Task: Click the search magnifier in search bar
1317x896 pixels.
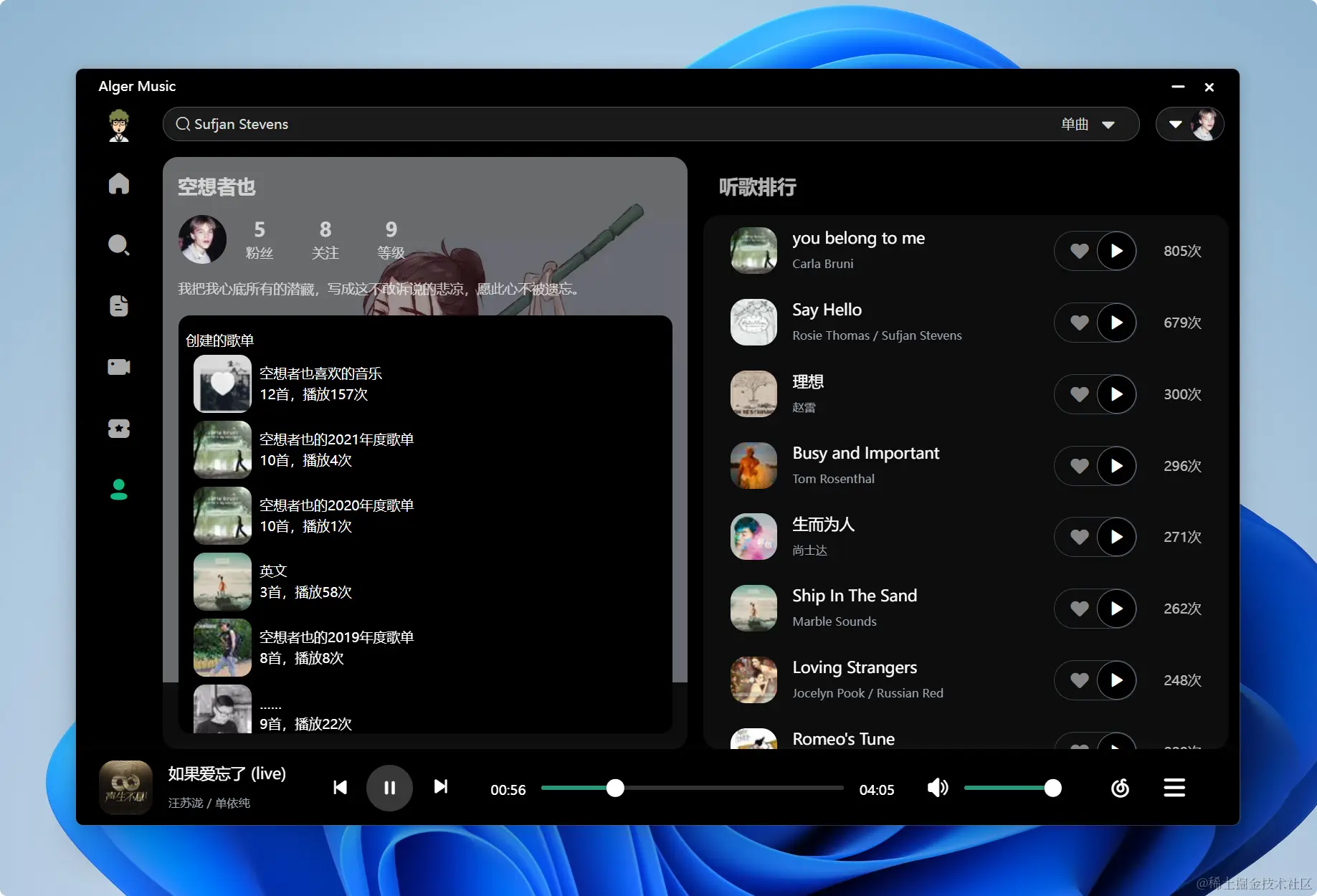Action: click(x=183, y=124)
